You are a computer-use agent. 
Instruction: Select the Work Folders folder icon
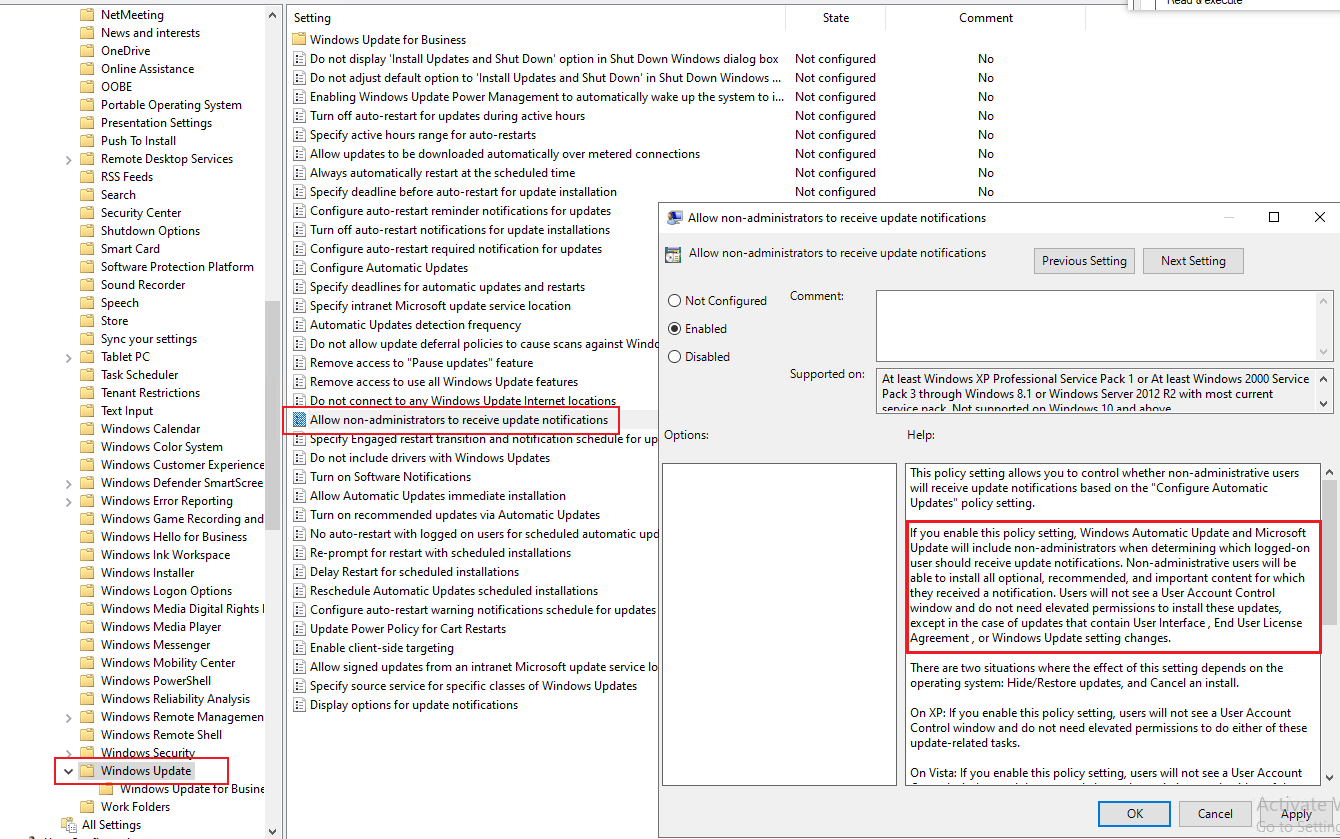87,807
